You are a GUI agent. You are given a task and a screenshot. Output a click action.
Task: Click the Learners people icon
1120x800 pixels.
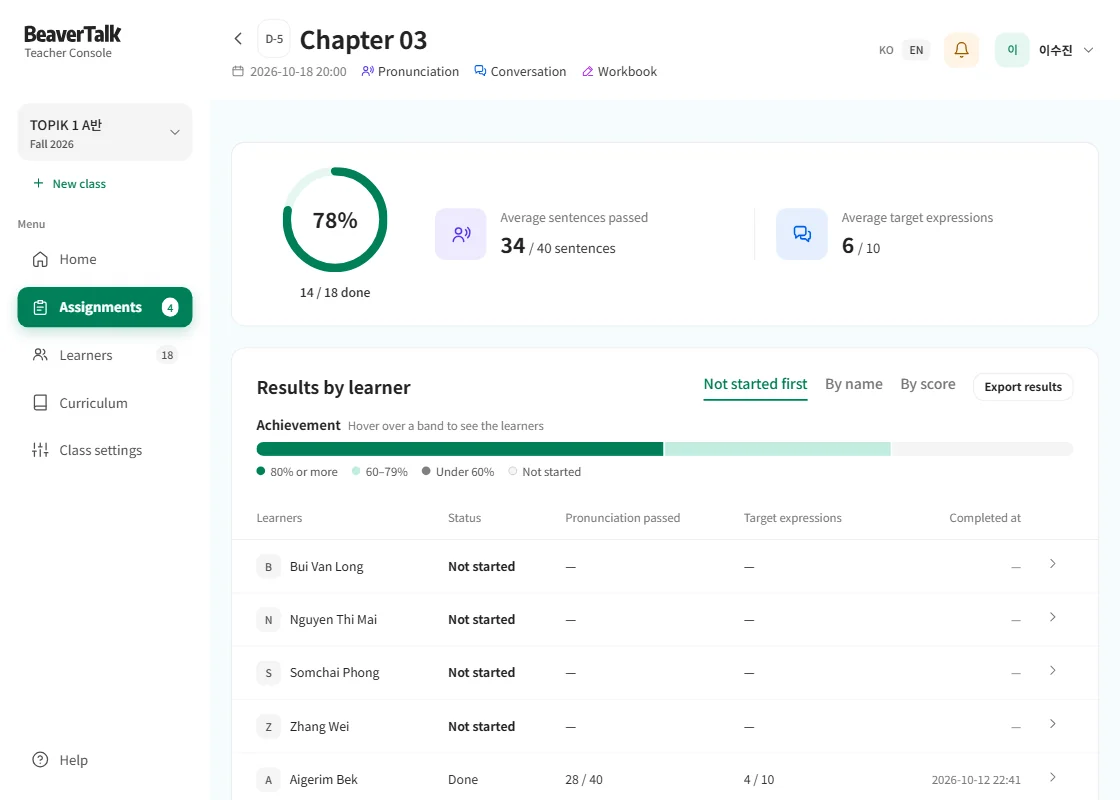pos(41,355)
